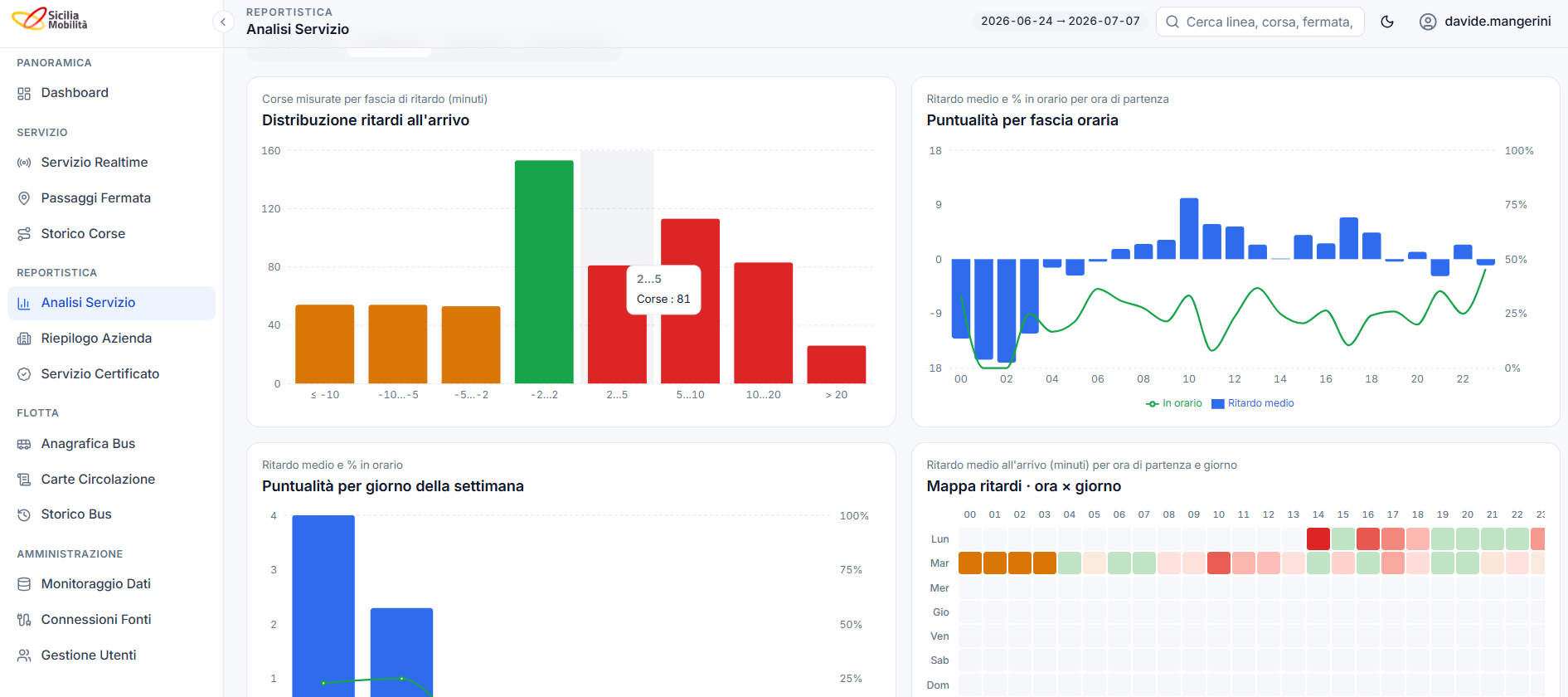Open the date range picker 2026-06-24 → 2026-07-07
Viewport: 1568px width, 697px height.
[x=1060, y=22]
